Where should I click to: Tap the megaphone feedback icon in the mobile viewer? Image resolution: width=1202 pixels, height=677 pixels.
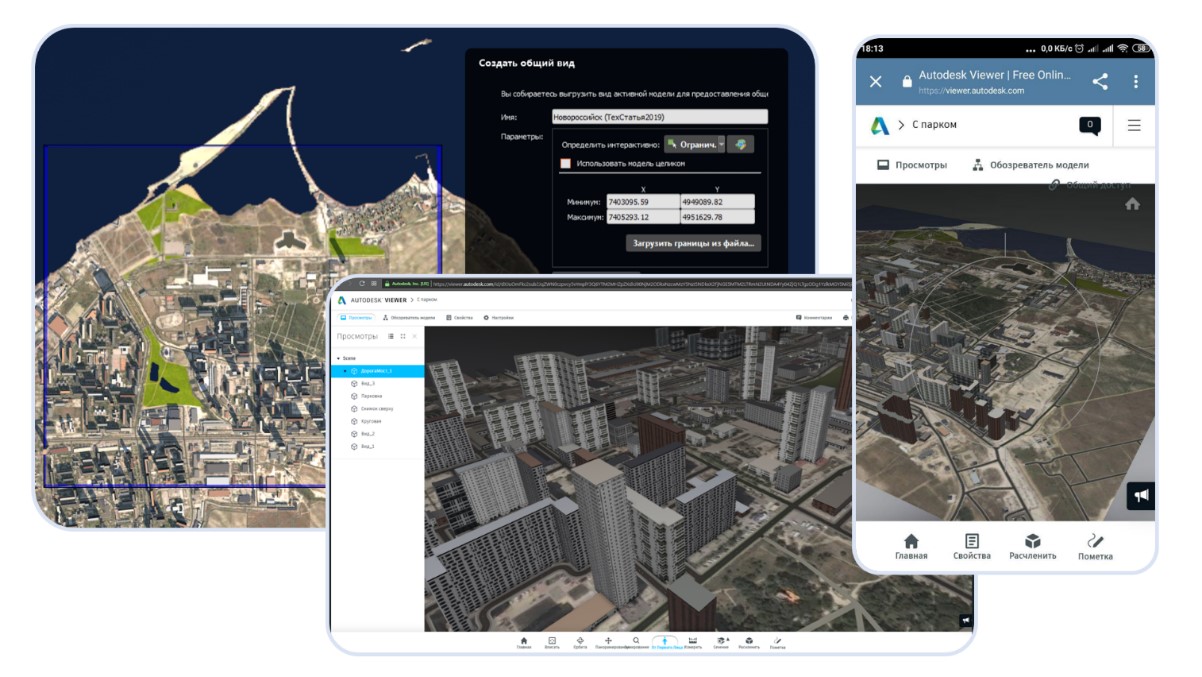1141,496
